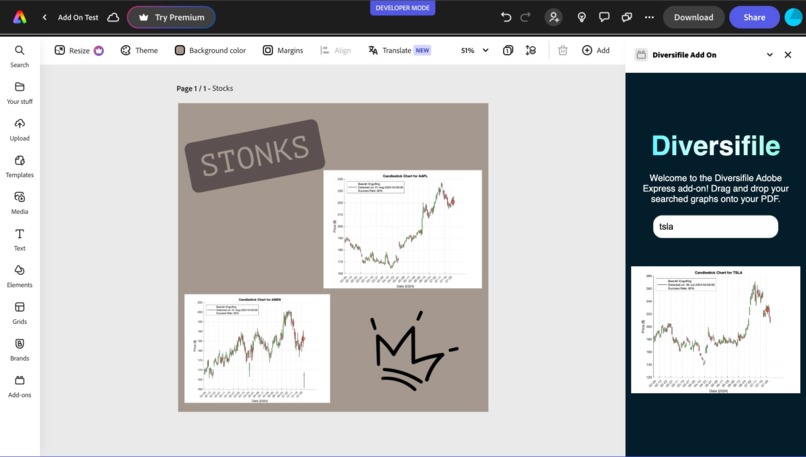Open the invite collaborators icon
The height and width of the screenshot is (457, 806).
[554, 17]
